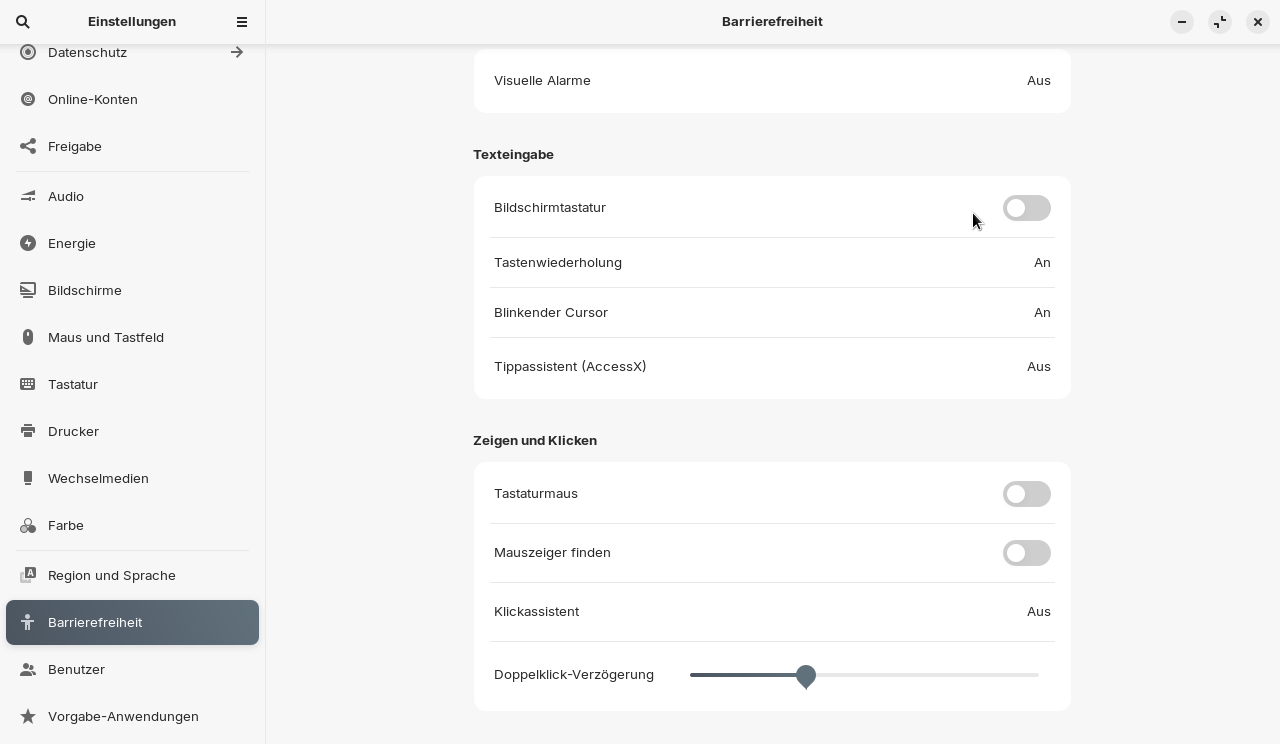Screen dimensions: 1280x744
Task: Click the Drucker printer icon
Action: (x=28, y=431)
